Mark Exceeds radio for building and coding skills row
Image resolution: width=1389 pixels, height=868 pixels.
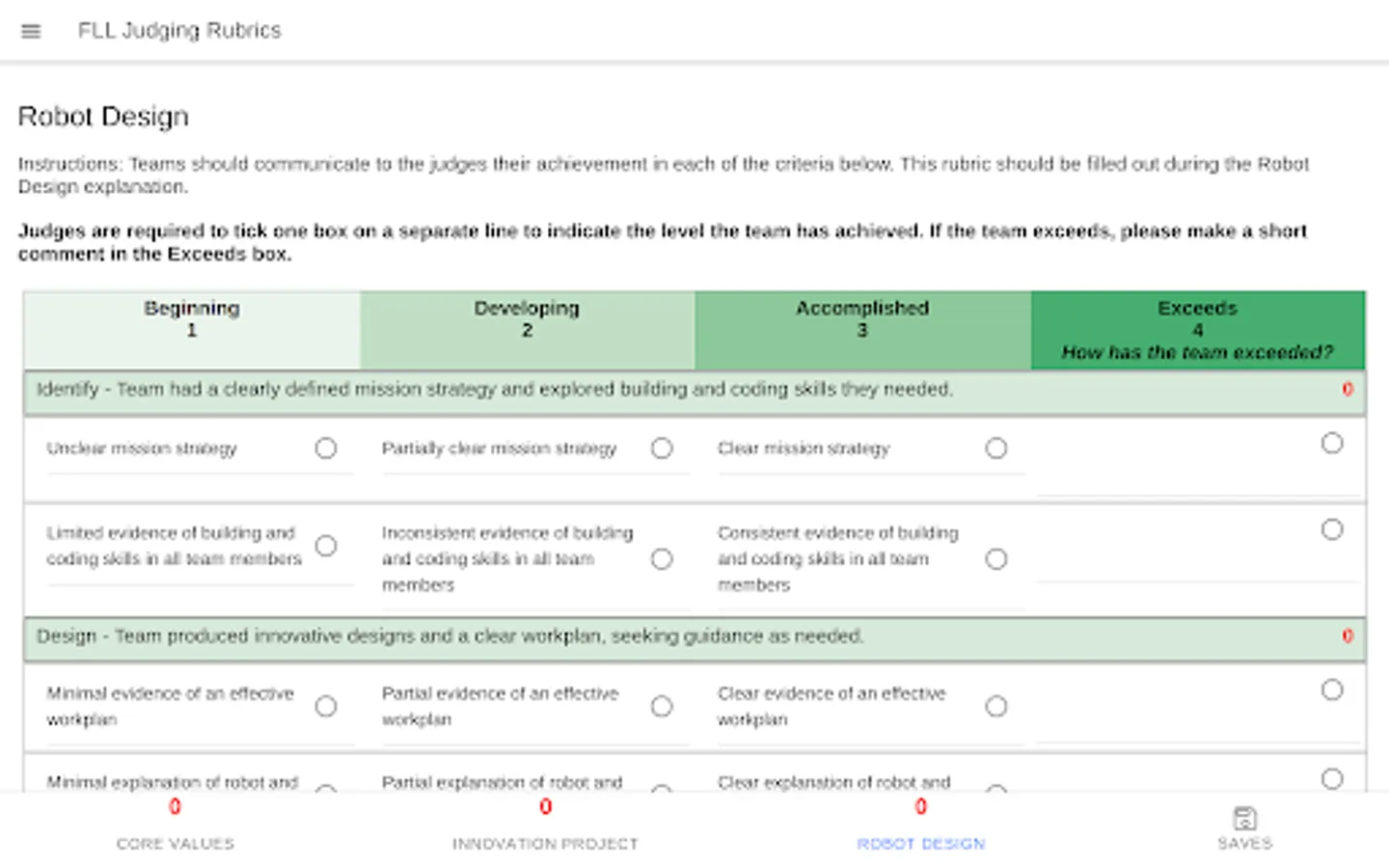tap(1332, 529)
